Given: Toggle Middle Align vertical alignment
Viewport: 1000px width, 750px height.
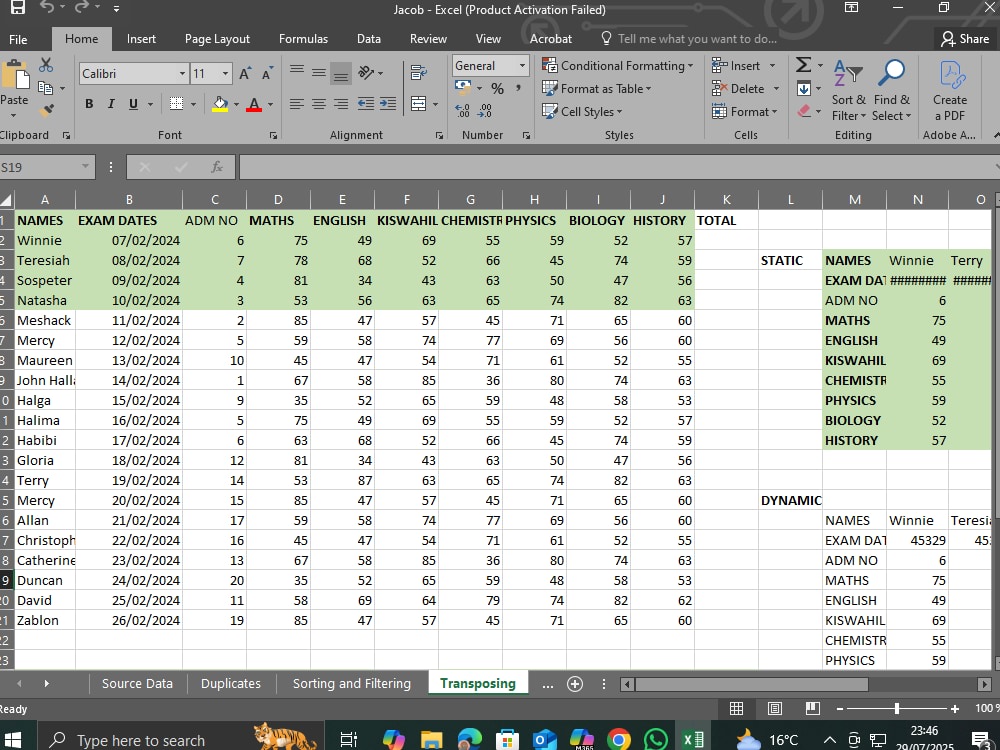Looking at the screenshot, I should point(319,73).
